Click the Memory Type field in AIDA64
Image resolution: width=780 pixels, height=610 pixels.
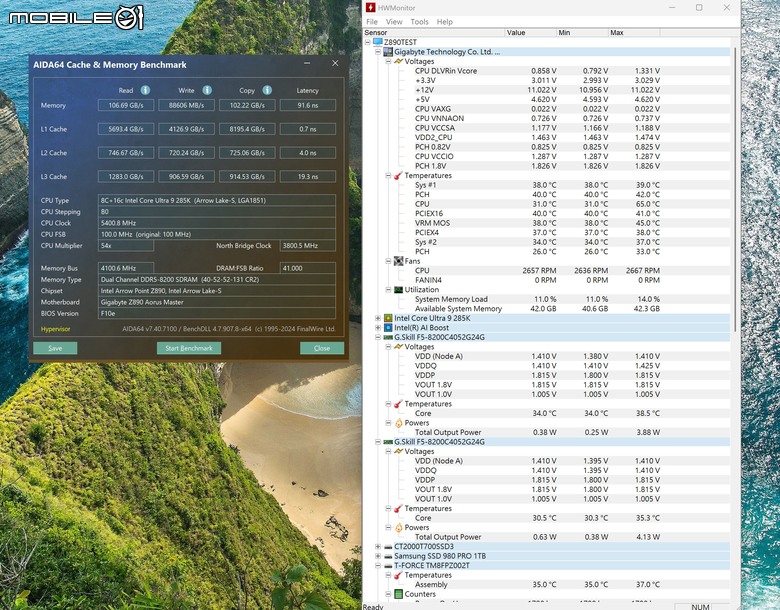pos(217,279)
